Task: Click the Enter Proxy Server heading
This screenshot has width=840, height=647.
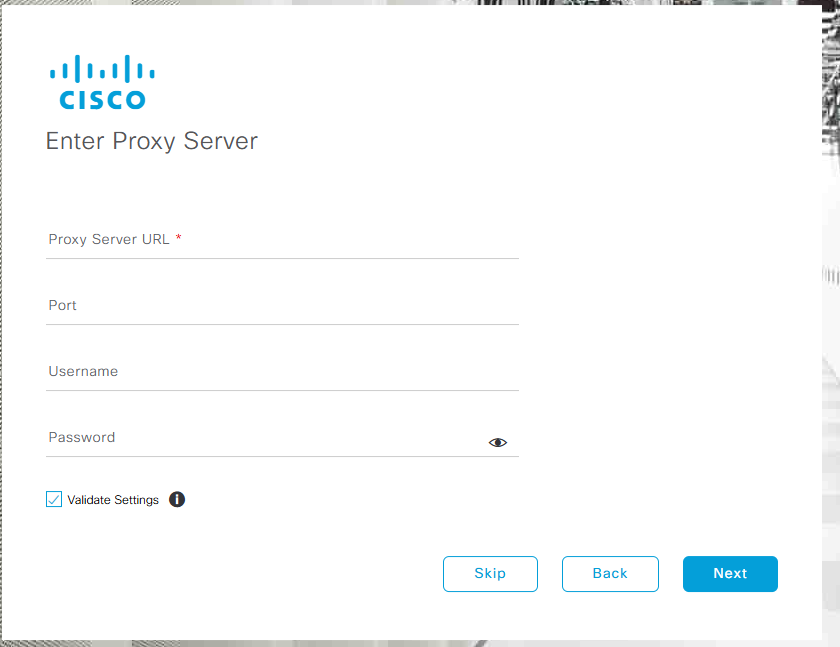Action: [x=152, y=141]
